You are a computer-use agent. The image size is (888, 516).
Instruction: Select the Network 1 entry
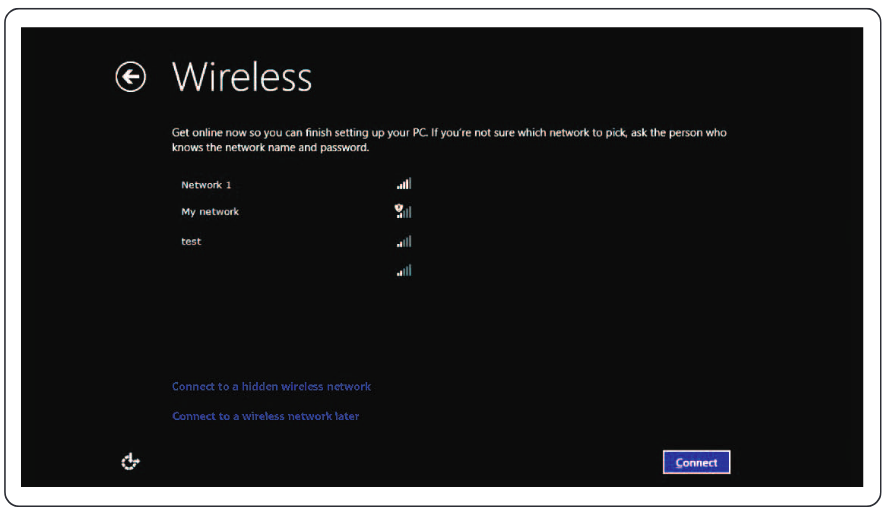click(x=206, y=185)
